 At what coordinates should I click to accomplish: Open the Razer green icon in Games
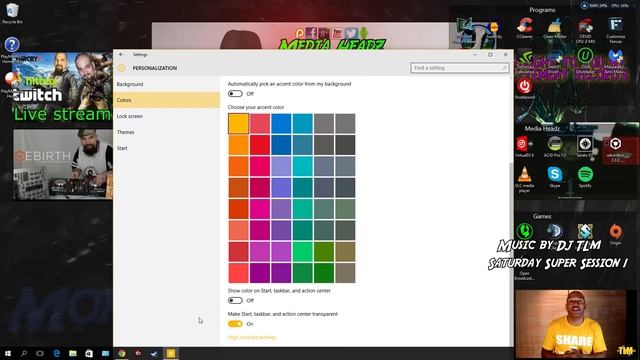point(524,231)
